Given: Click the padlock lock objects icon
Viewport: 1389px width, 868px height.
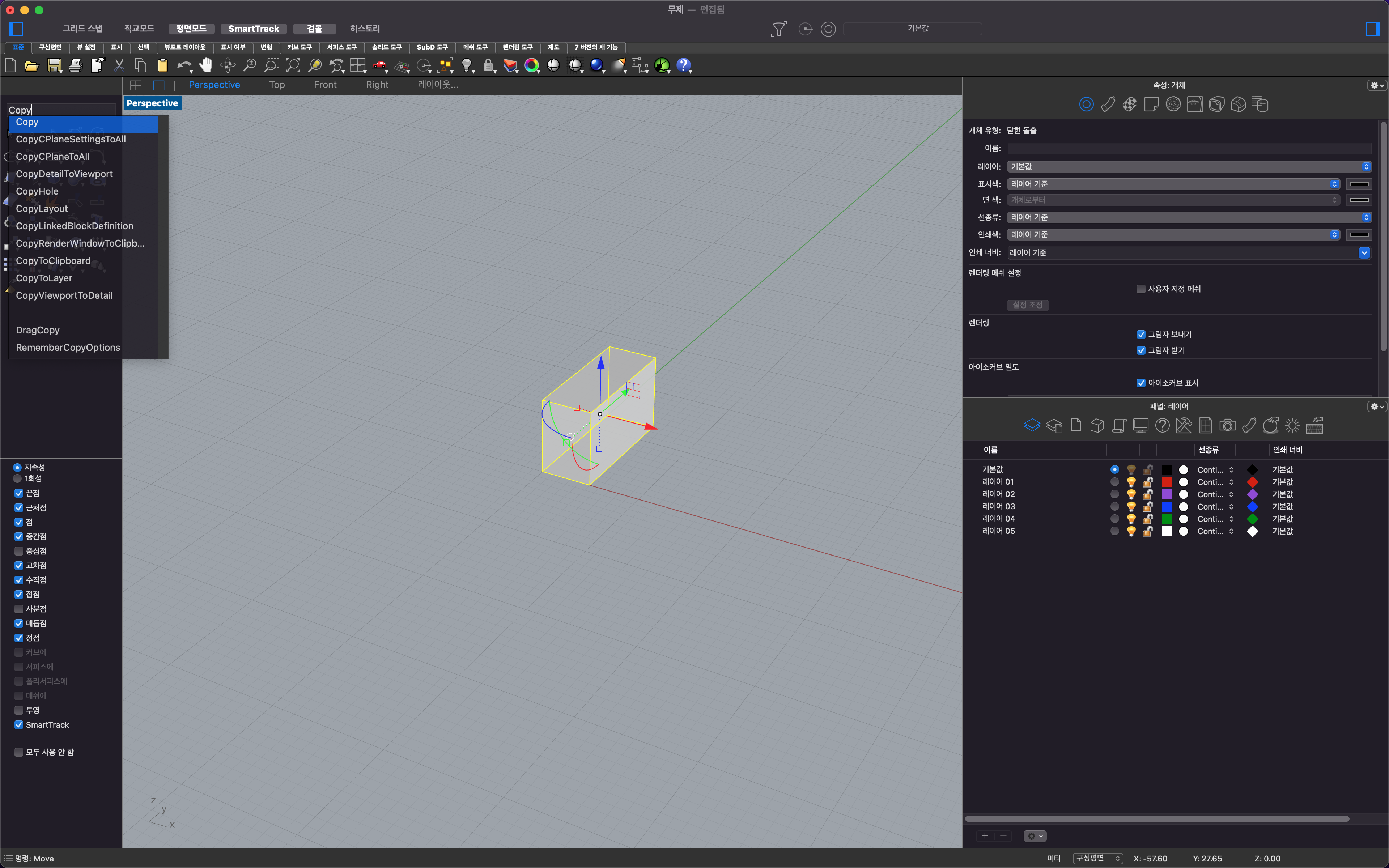Looking at the screenshot, I should coord(488,65).
